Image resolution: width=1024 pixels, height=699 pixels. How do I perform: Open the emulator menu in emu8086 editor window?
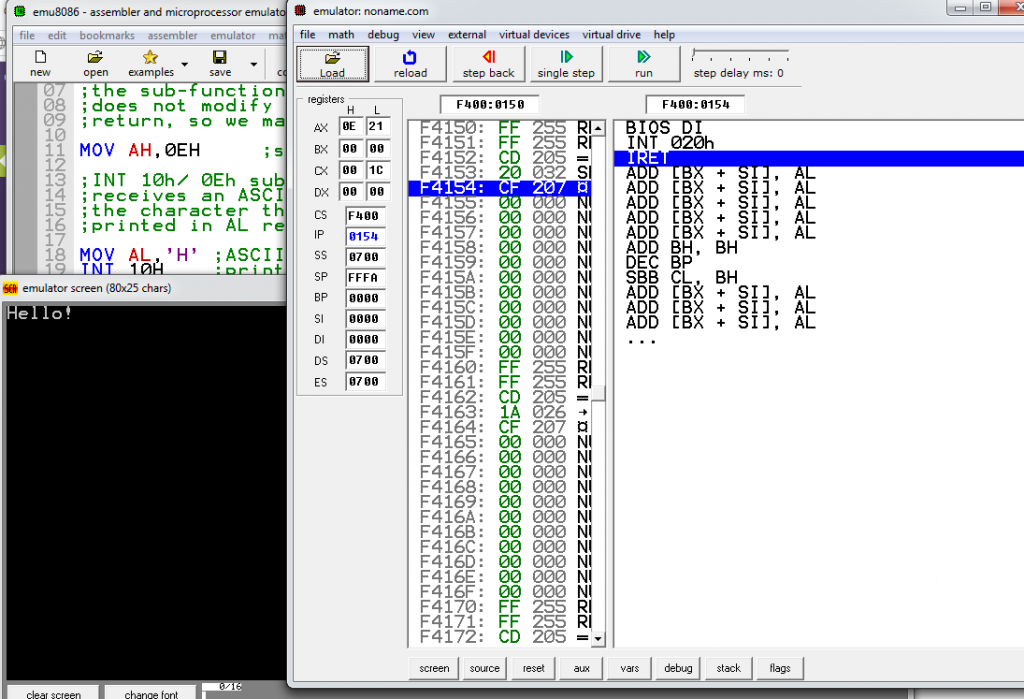[233, 35]
